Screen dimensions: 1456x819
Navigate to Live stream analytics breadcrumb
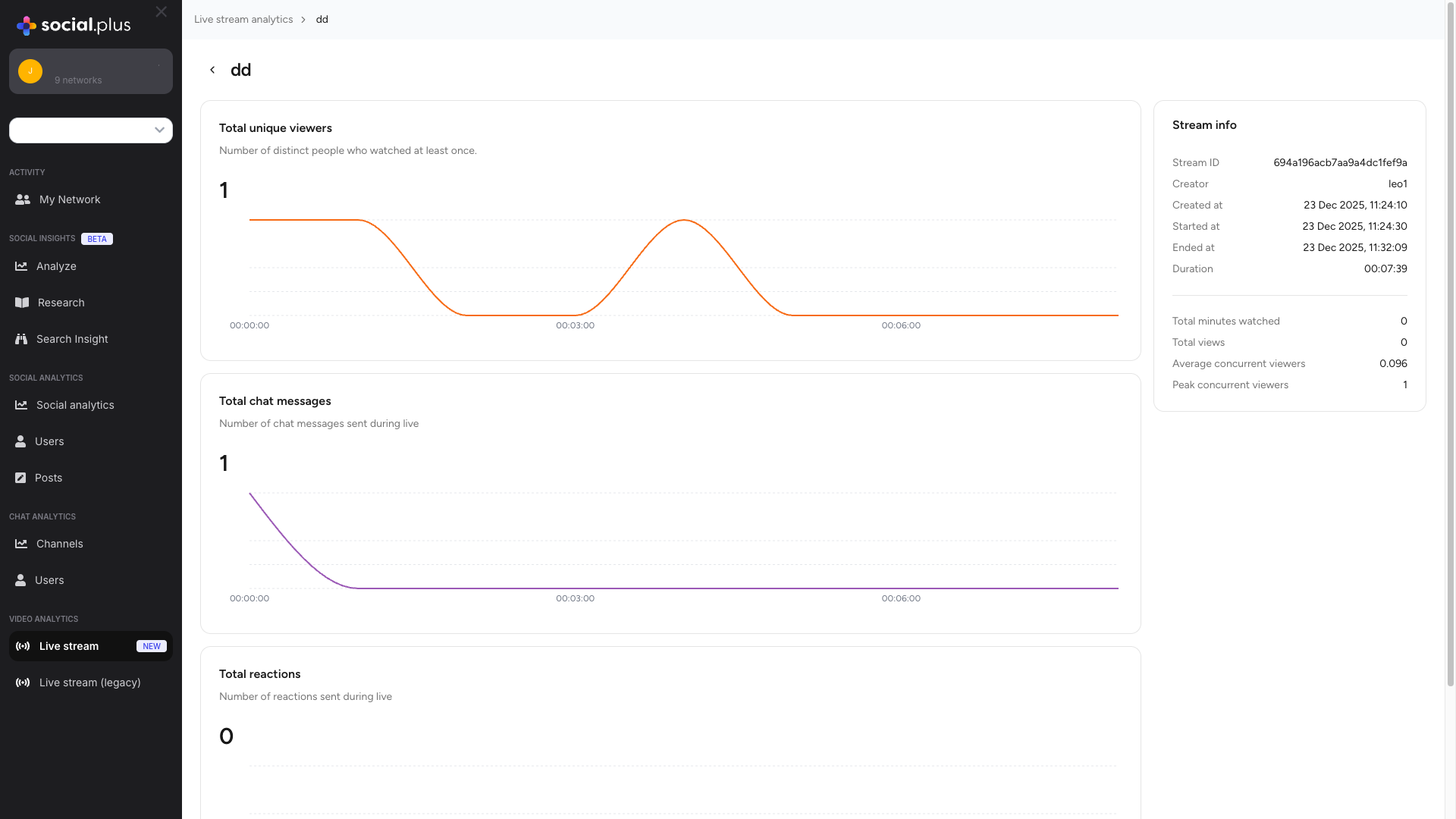243,19
